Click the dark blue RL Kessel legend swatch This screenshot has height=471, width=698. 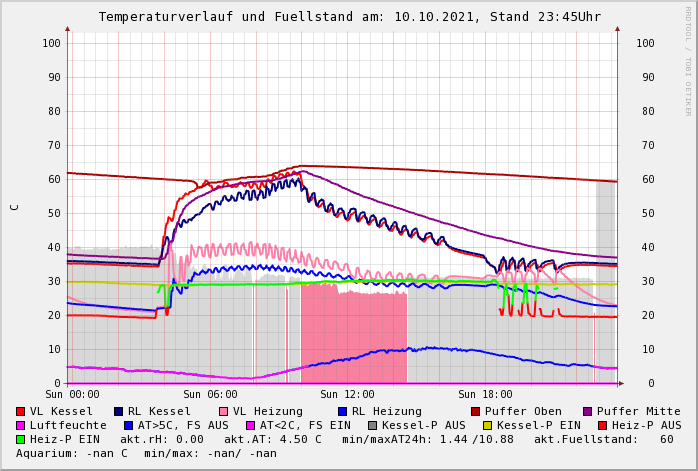119,411
